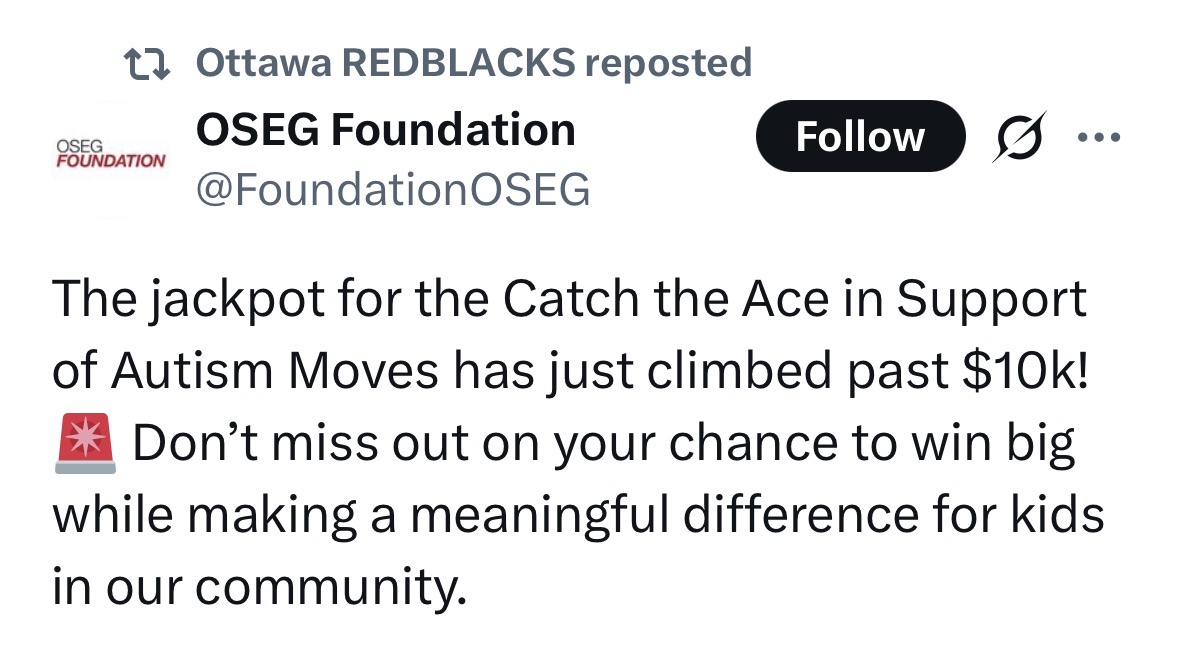Open OSEG Foundation display name

(386, 130)
